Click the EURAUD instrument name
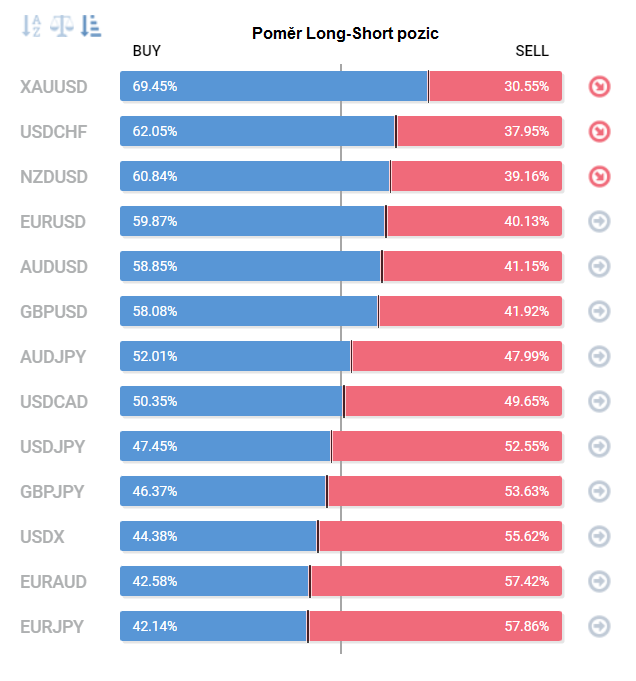The image size is (636, 681). (x=54, y=581)
